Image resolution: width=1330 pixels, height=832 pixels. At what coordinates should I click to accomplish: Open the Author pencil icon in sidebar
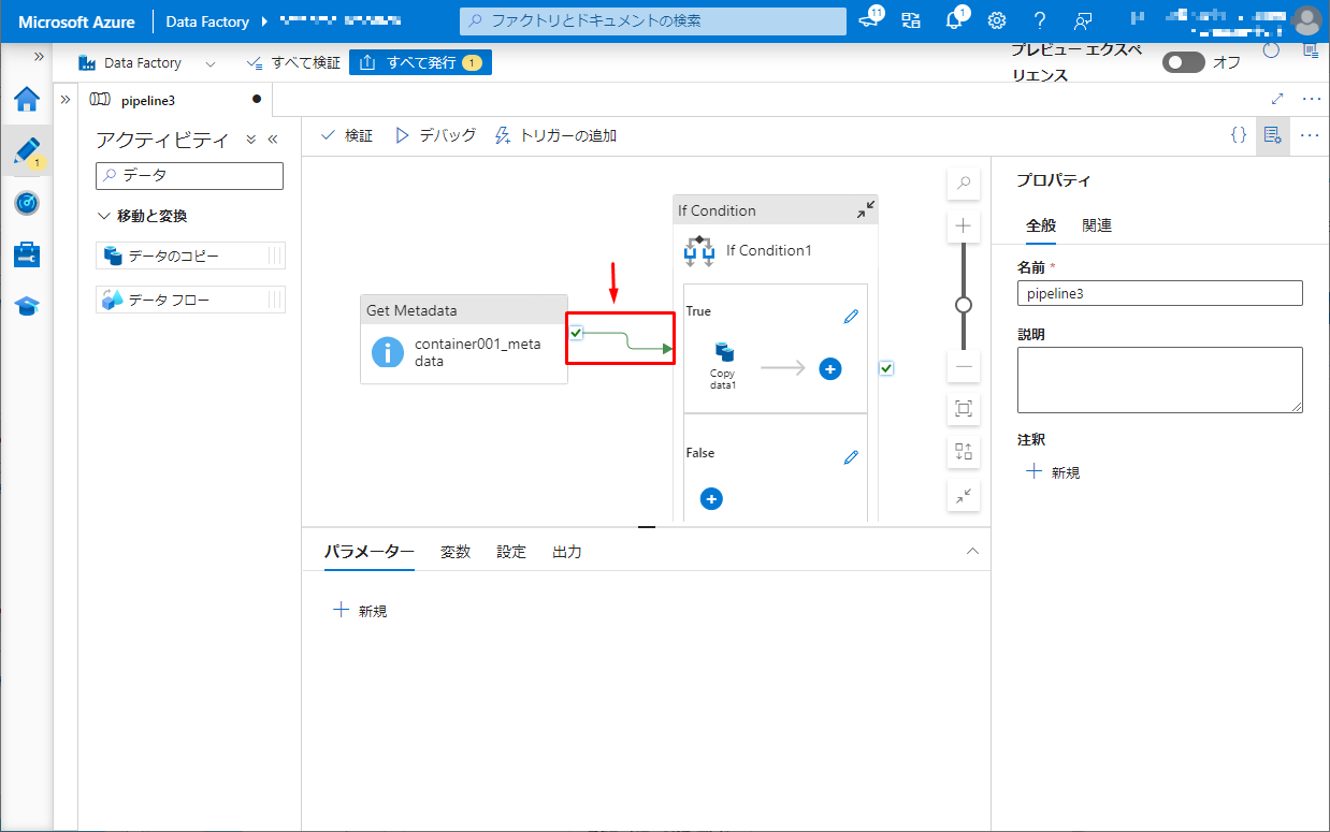coord(27,151)
